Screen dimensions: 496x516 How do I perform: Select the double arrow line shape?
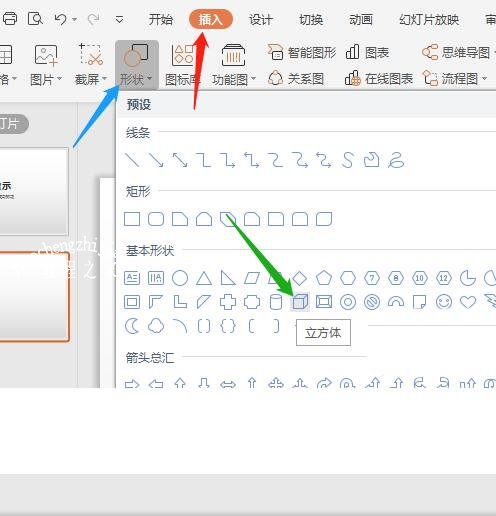pyautogui.click(x=180, y=160)
